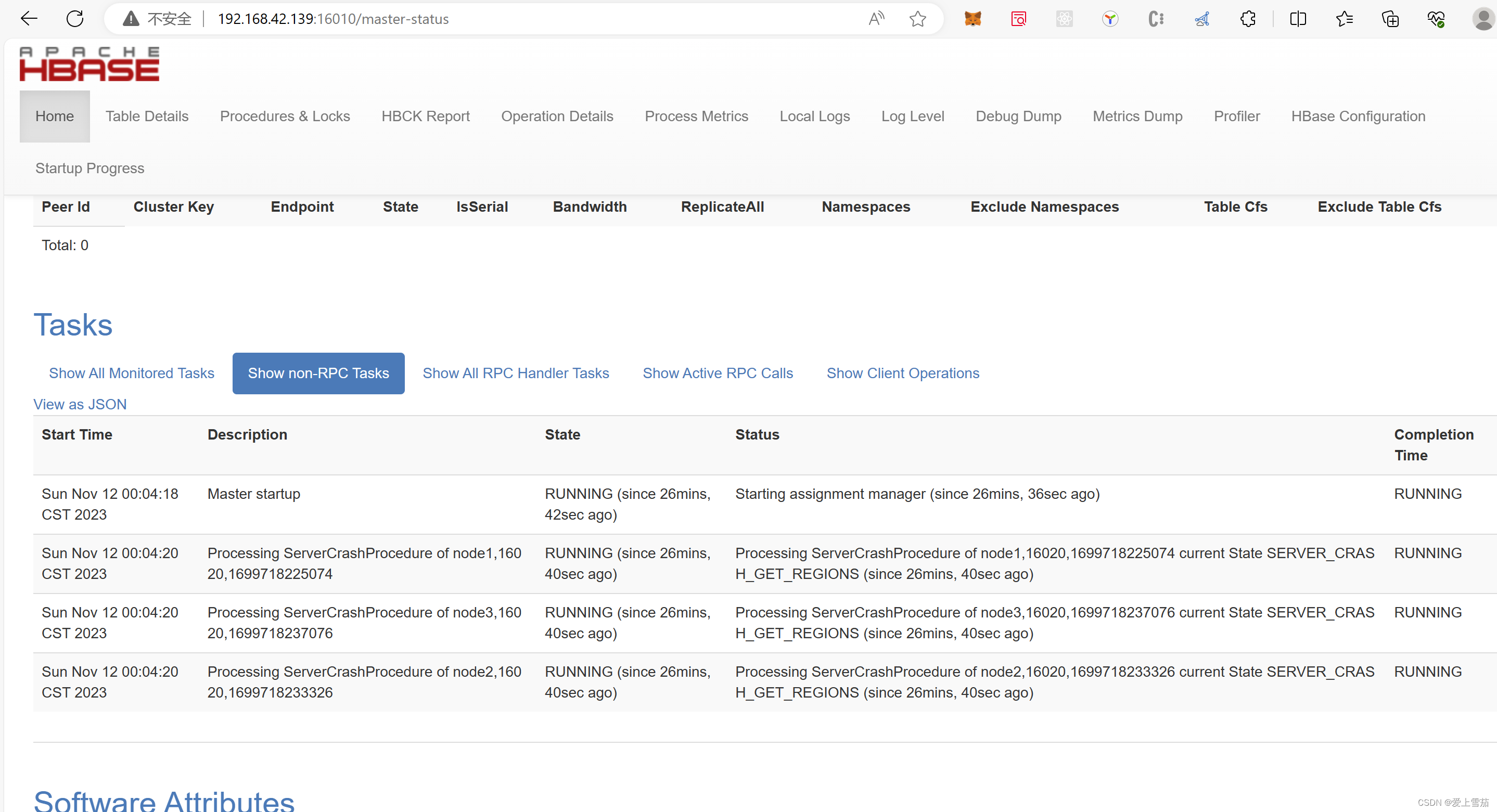This screenshot has height=812, width=1497.
Task: Click the read aloud icon
Action: (876, 19)
